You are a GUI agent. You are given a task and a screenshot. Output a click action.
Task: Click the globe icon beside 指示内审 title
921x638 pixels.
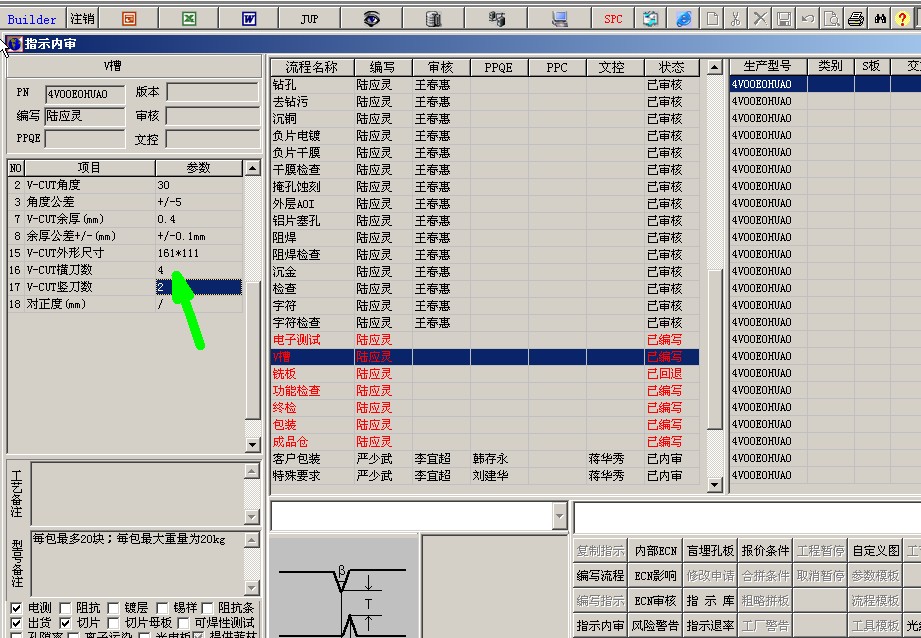[15, 43]
